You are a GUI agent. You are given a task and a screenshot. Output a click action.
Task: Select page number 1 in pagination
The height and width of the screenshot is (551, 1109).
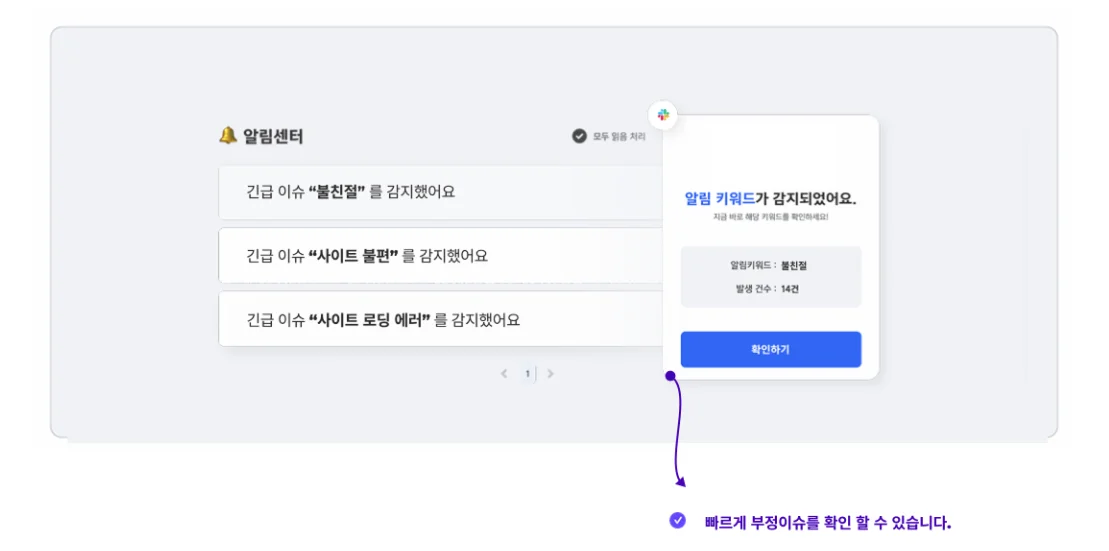coord(527,374)
